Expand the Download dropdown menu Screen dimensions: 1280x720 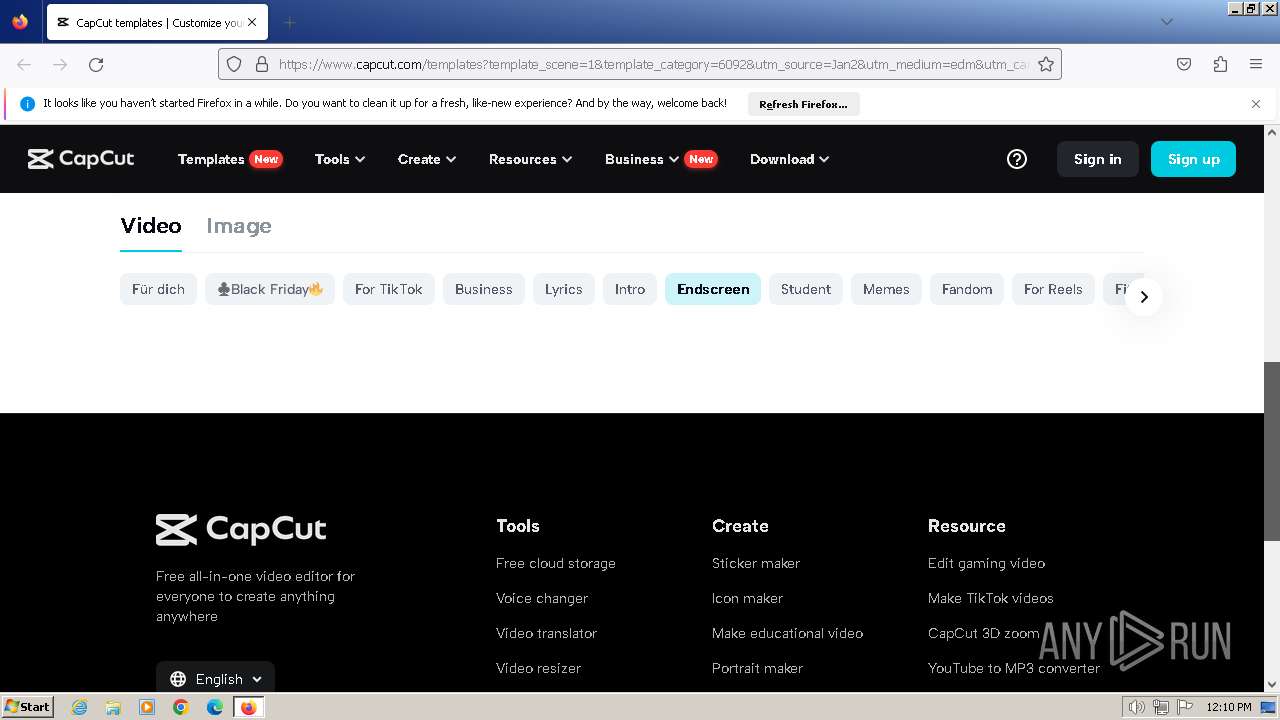point(789,159)
